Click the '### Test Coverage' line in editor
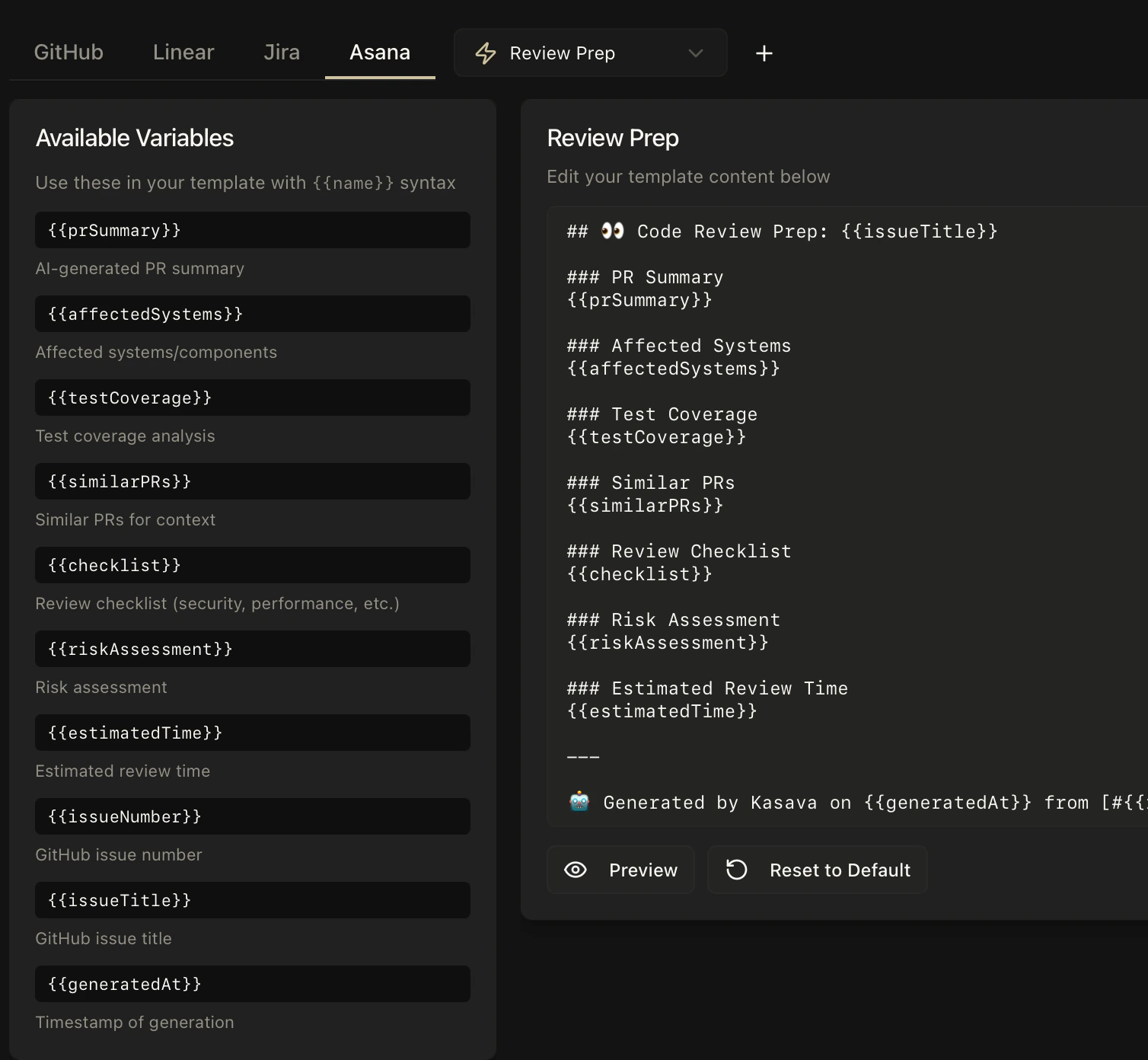 tap(662, 414)
